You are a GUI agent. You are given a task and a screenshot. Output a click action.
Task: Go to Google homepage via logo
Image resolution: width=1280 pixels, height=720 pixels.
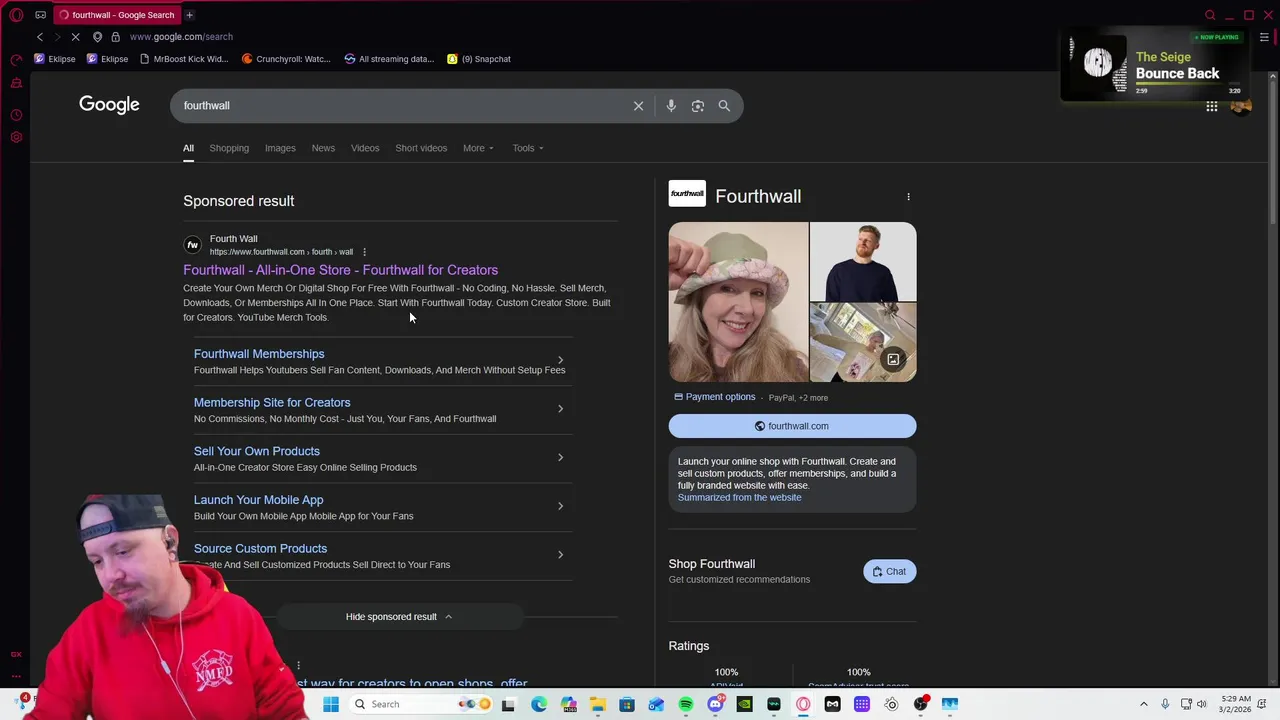pos(109,105)
